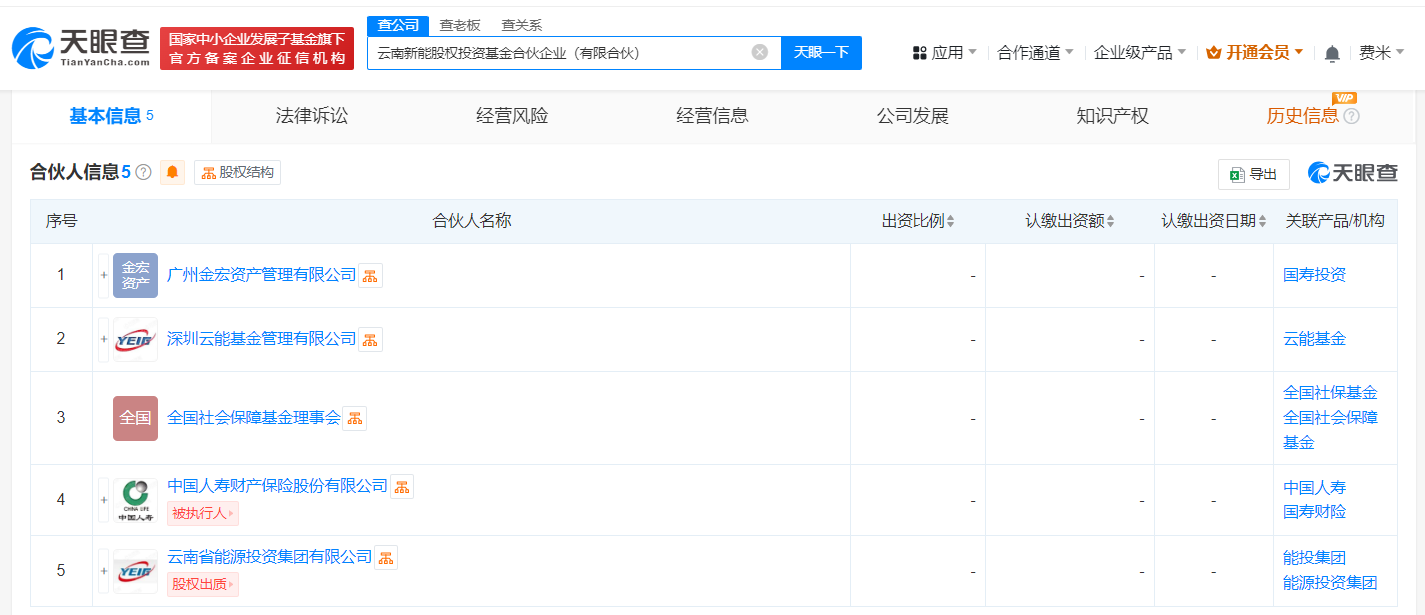The width and height of the screenshot is (1425, 615).
Task: Click the help question mark beside 合伙人信息
Action: (x=144, y=172)
